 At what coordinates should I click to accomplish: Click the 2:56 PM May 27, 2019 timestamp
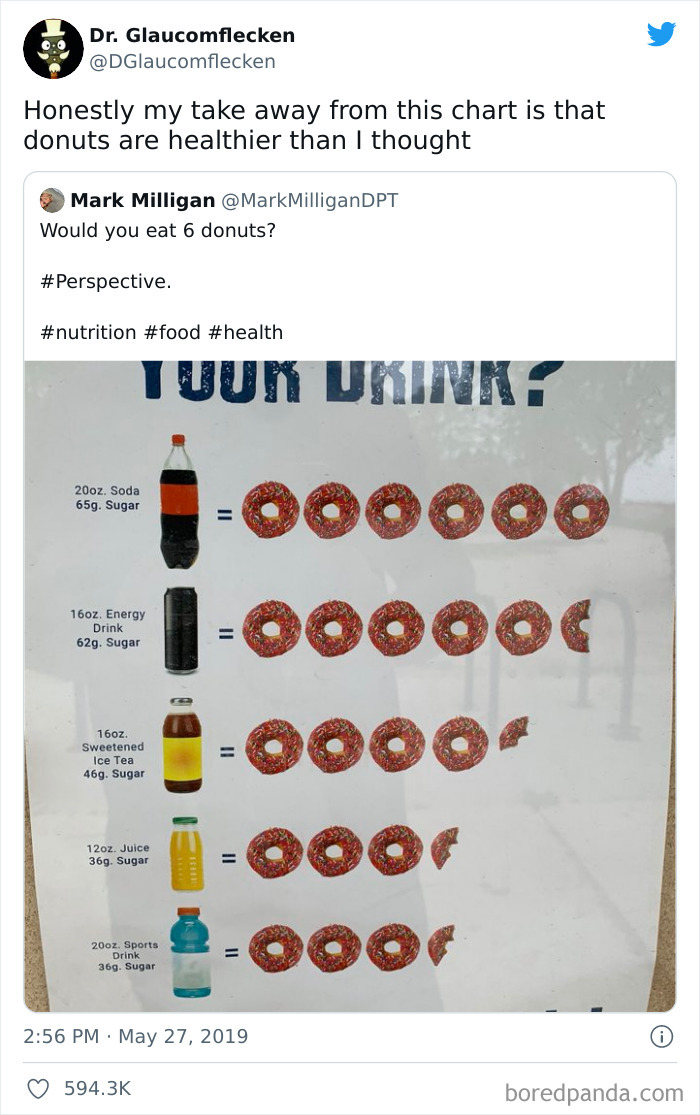[x=135, y=1037]
